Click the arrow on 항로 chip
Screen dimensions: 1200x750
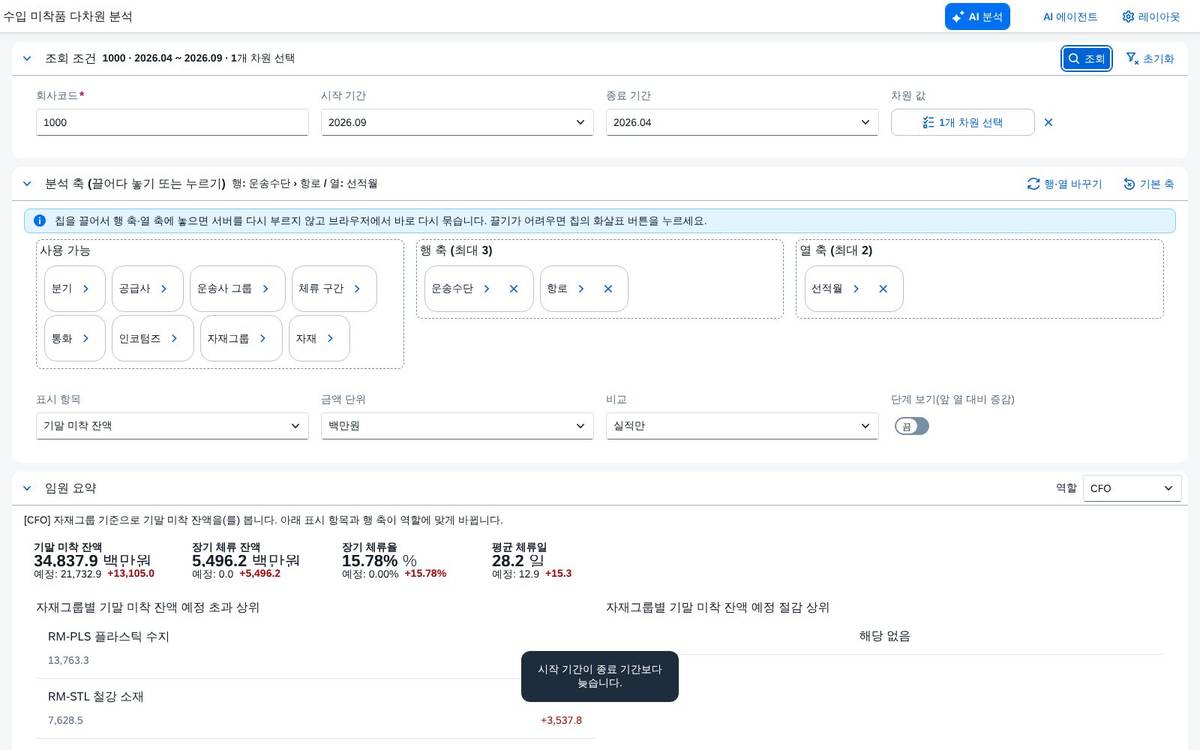coord(581,288)
